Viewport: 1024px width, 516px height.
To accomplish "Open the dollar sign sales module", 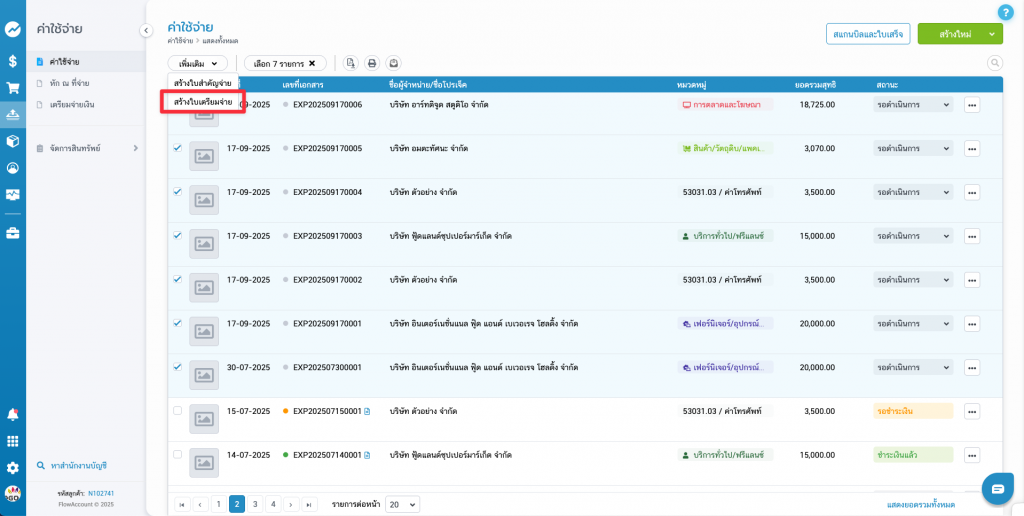I will [x=13, y=61].
